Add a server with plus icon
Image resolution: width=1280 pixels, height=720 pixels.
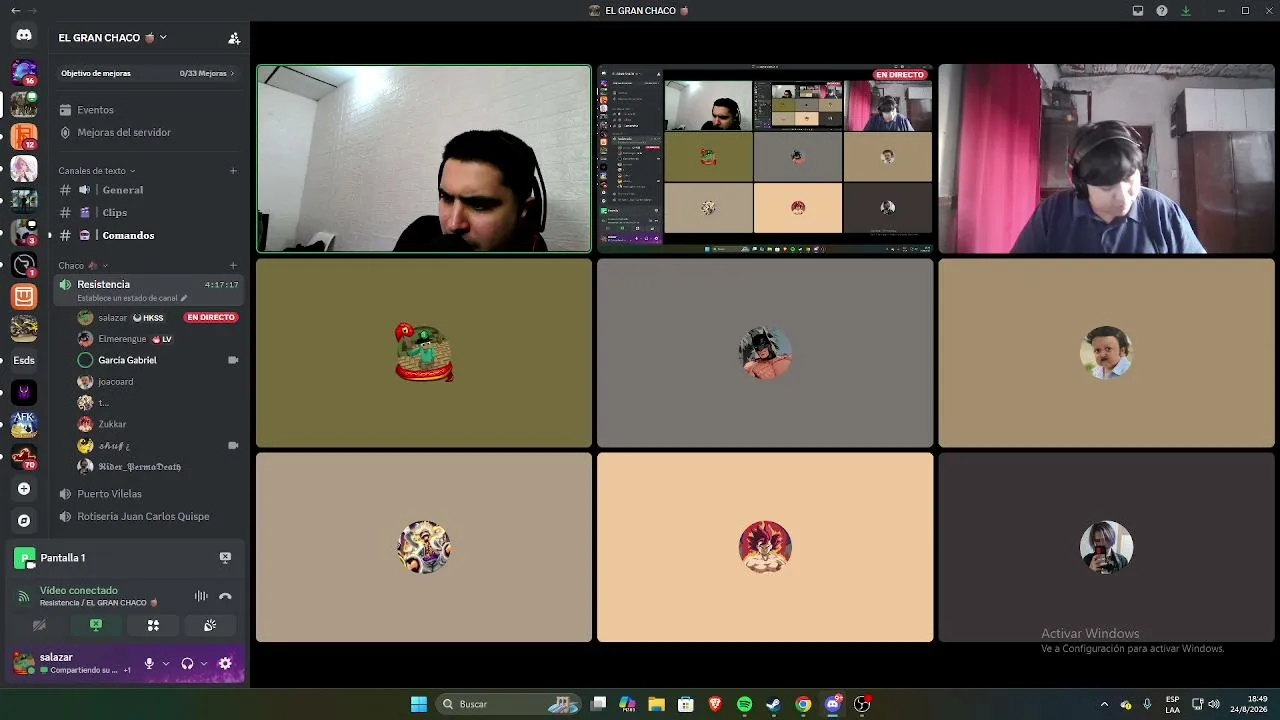click(x=24, y=489)
